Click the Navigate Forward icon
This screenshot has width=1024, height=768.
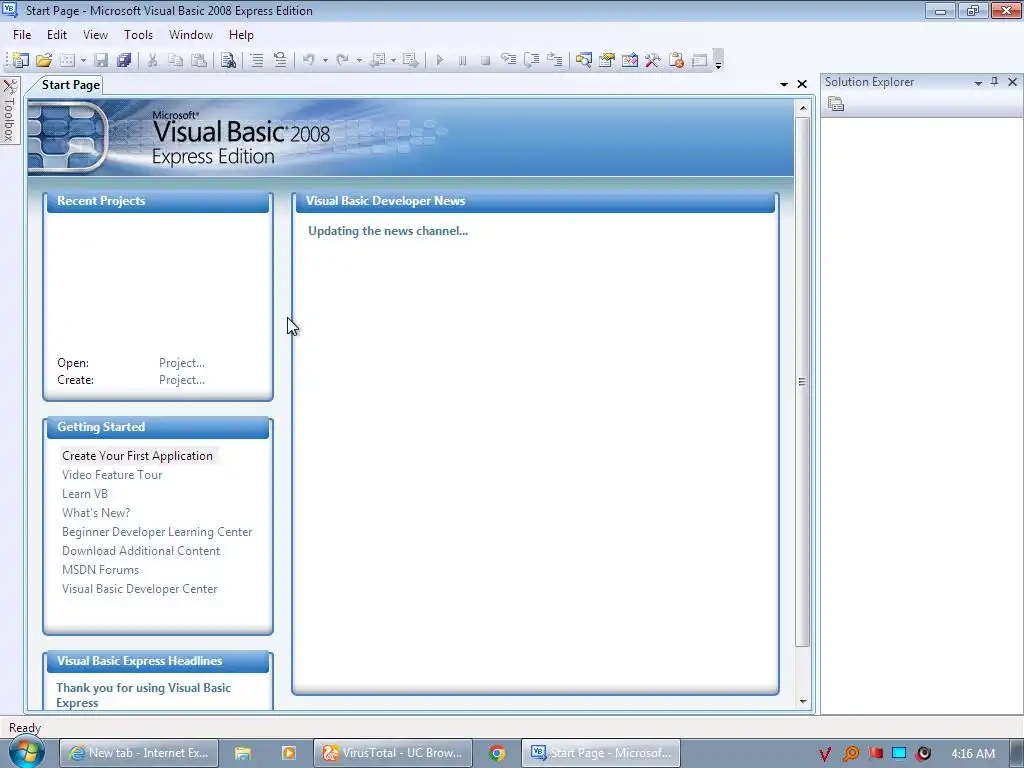(x=411, y=60)
